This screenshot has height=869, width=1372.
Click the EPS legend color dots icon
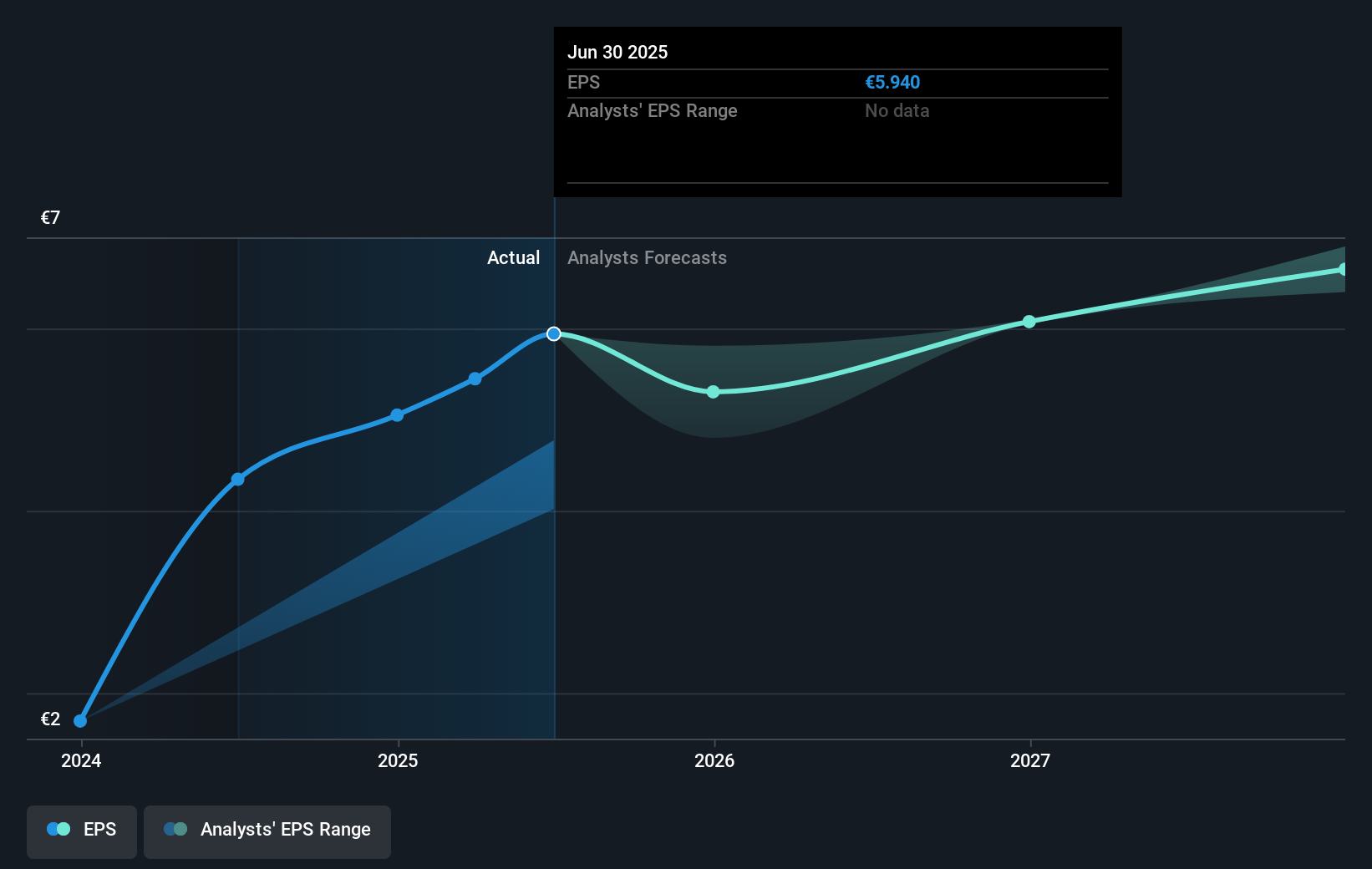pyautogui.click(x=58, y=829)
